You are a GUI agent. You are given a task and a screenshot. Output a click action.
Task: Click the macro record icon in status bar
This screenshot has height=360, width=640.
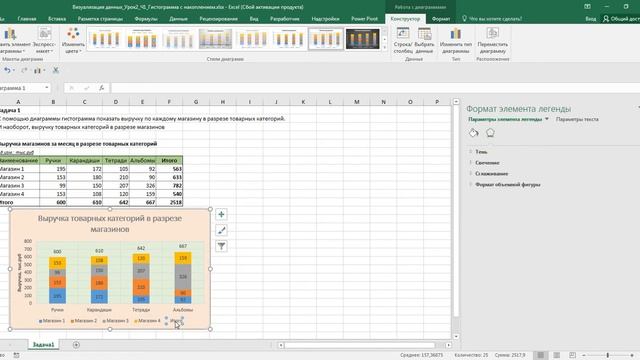(16, 356)
